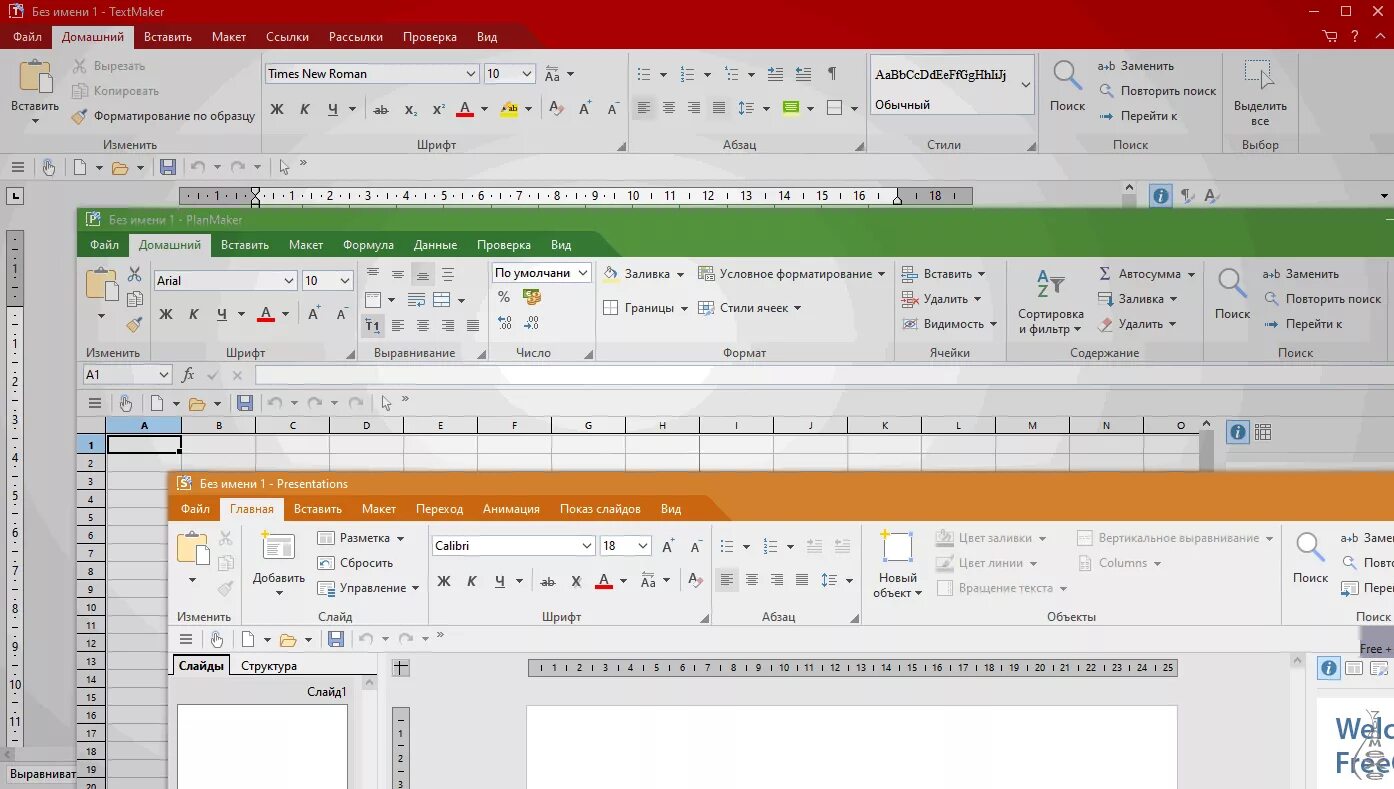1394x789 pixels.
Task: Open the Файл menu in TextMaker
Action: pyautogui.click(x=27, y=37)
